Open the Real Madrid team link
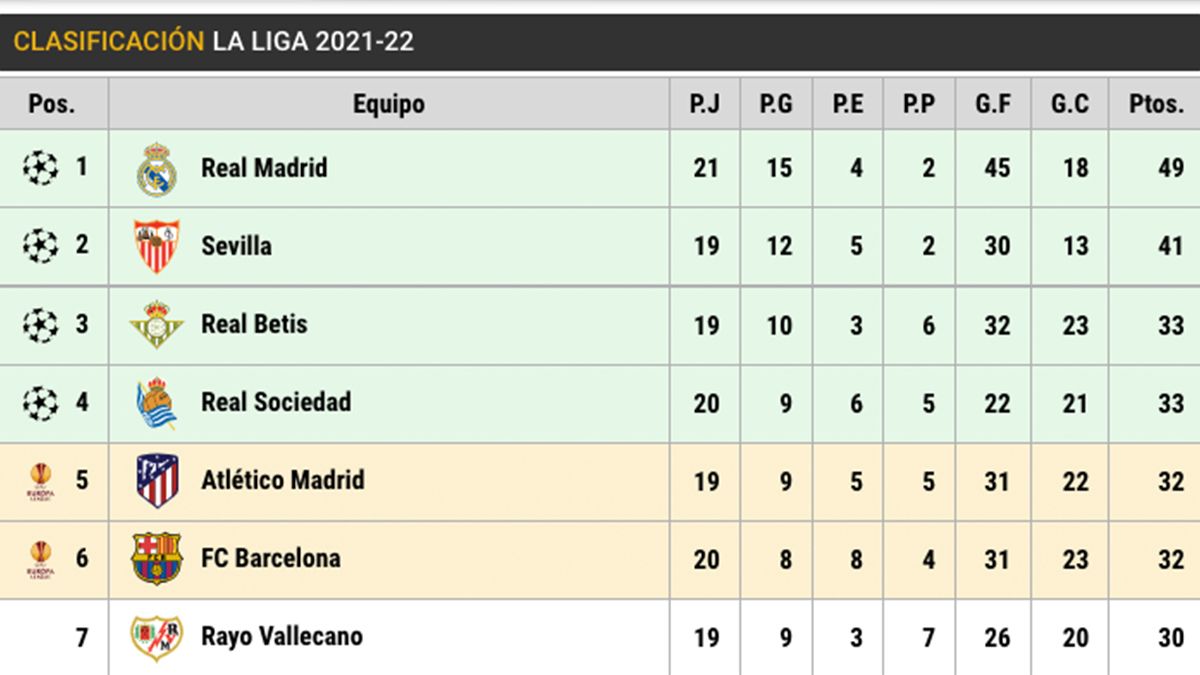The width and height of the screenshot is (1200, 675). (264, 168)
